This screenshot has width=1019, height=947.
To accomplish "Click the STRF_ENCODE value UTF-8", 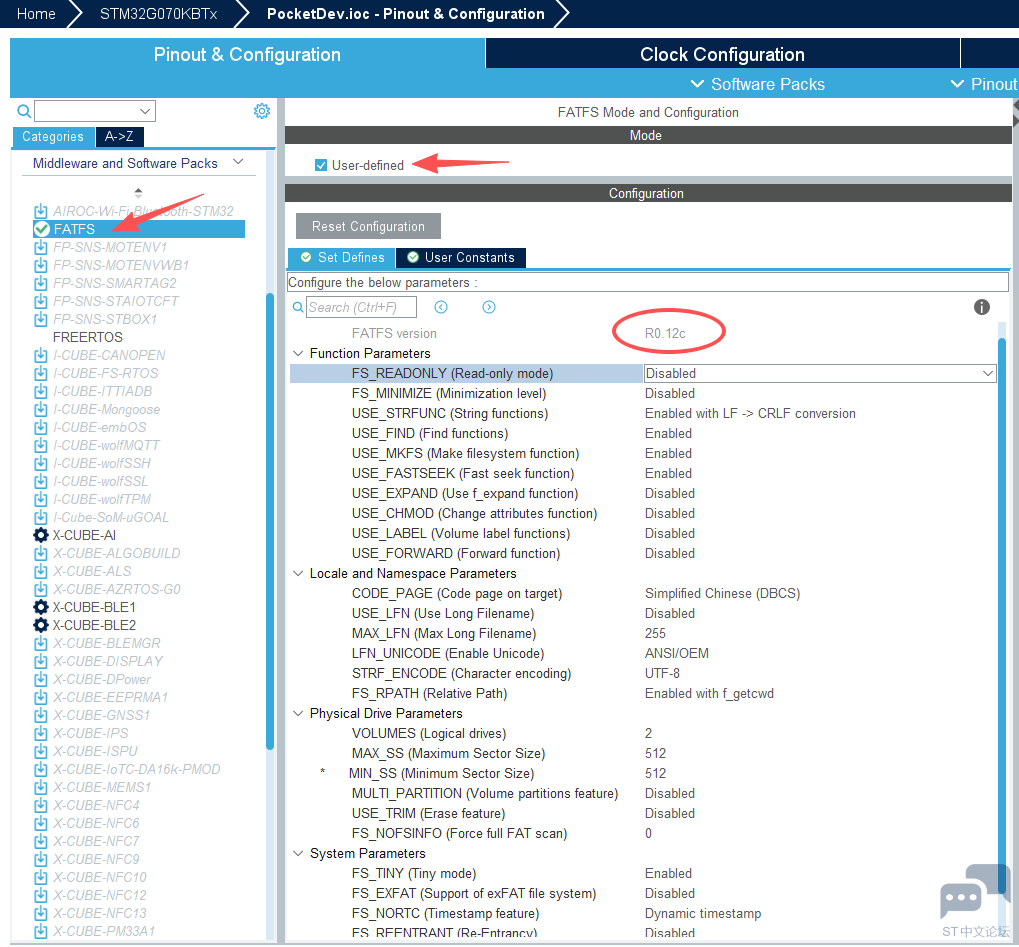I will (662, 673).
